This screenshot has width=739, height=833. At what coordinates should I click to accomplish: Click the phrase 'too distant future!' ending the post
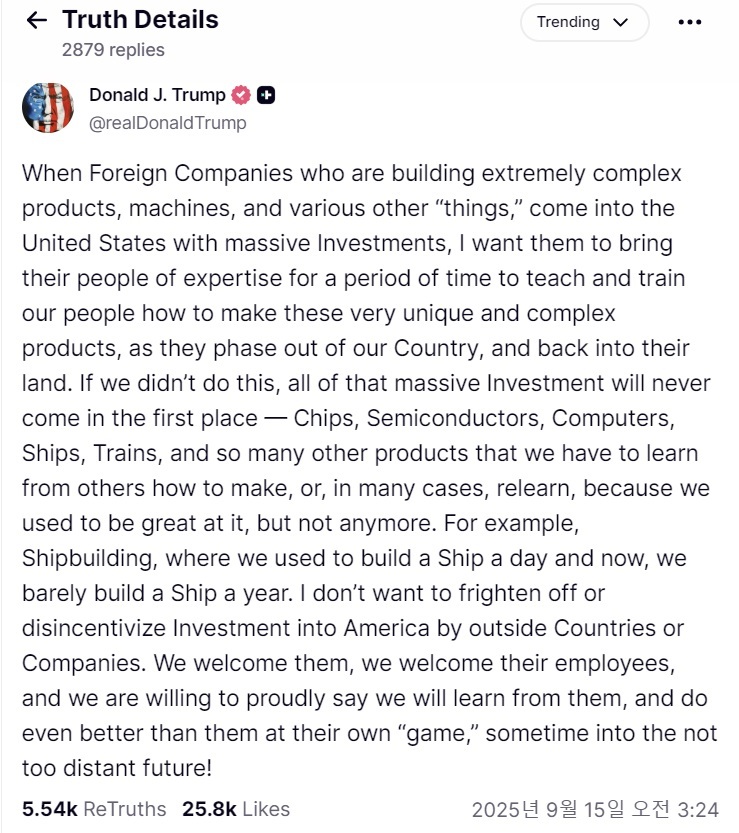coord(117,768)
